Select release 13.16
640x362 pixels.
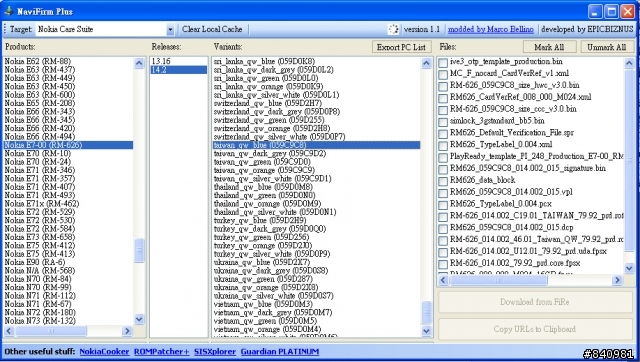tap(179, 61)
